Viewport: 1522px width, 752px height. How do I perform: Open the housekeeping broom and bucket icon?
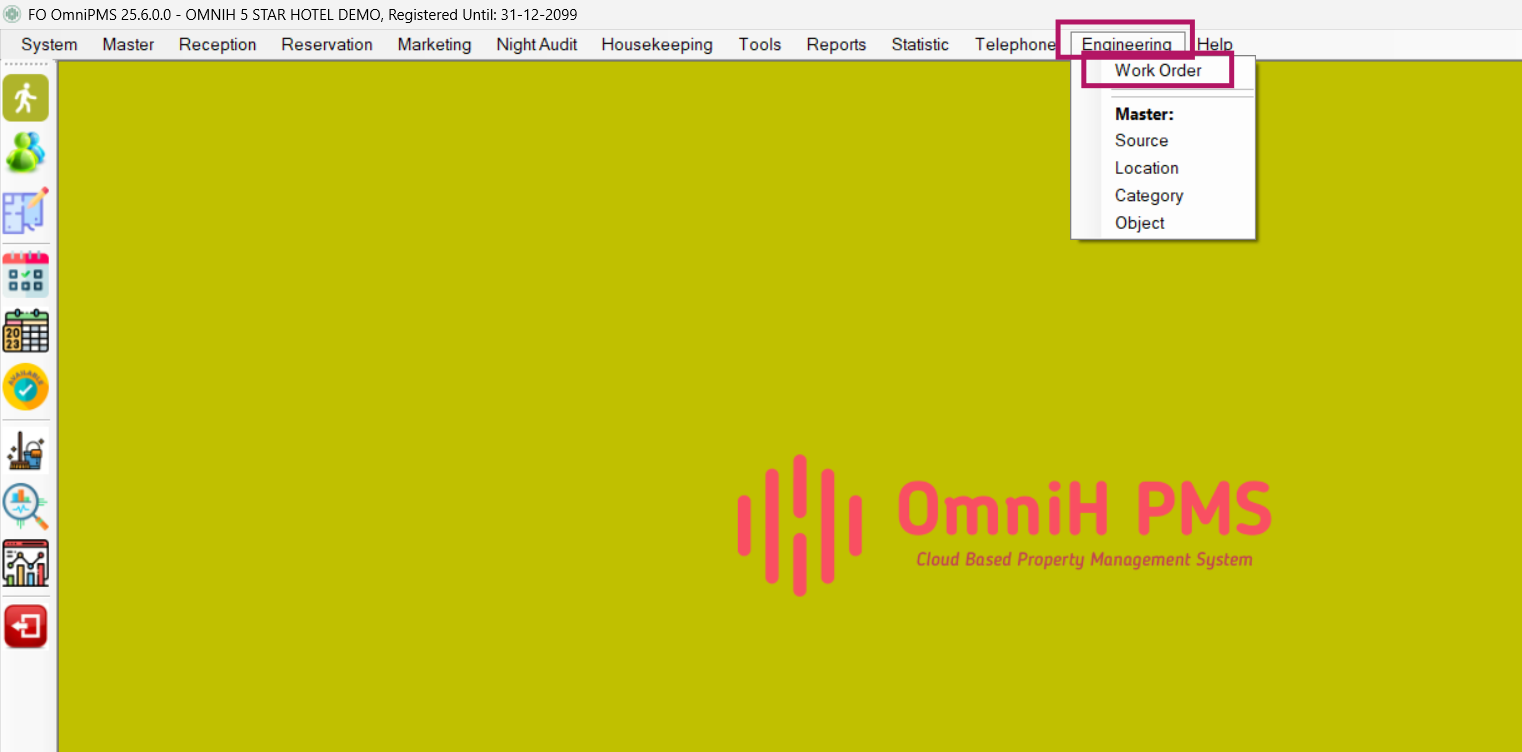tap(25, 450)
